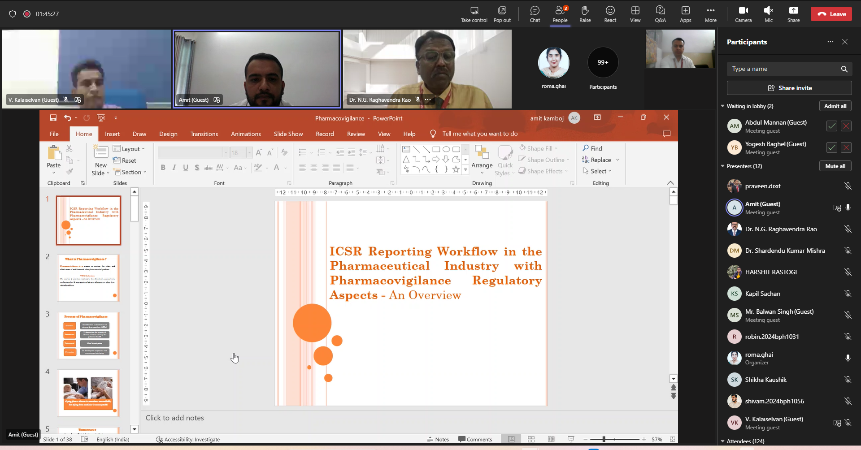861x450 pixels.
Task: Open the More options menu in toolbar
Action: (711, 13)
